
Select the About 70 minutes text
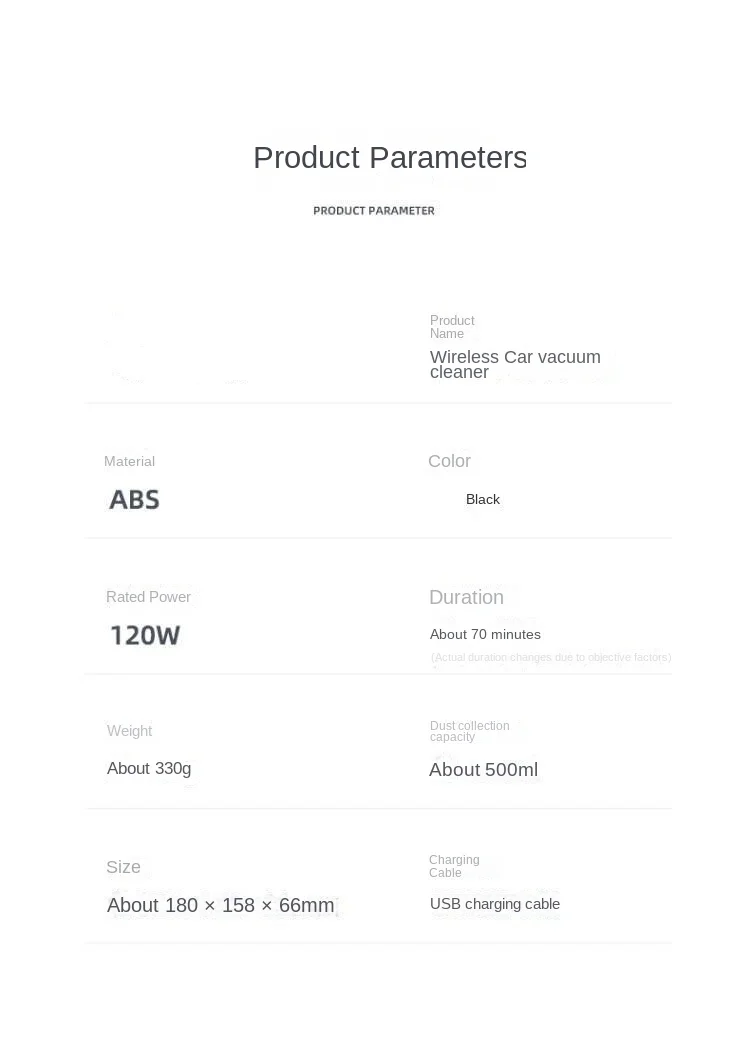485,634
